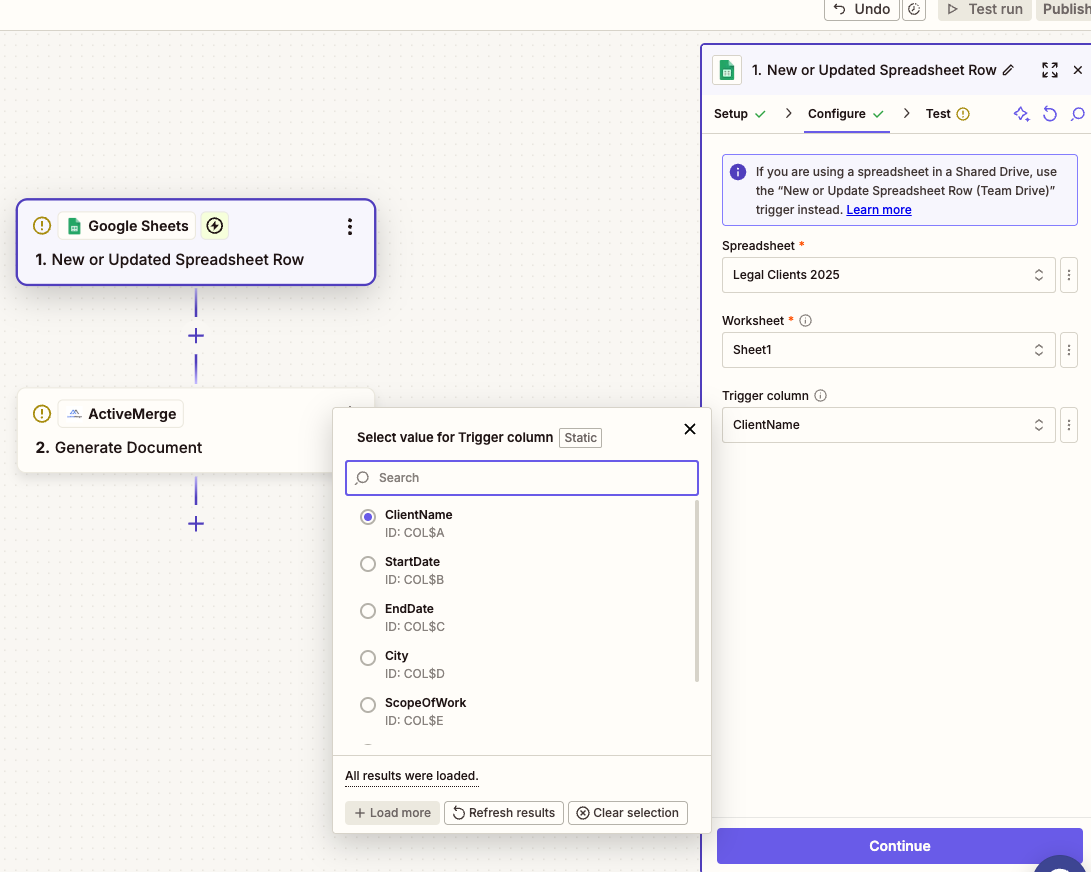Screen dimensions: 1091x872
Task: Choose the City radio option
Action: click(x=368, y=658)
